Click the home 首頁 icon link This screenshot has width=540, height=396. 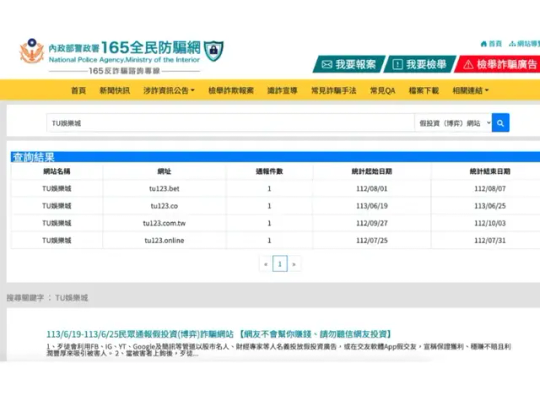(491, 44)
